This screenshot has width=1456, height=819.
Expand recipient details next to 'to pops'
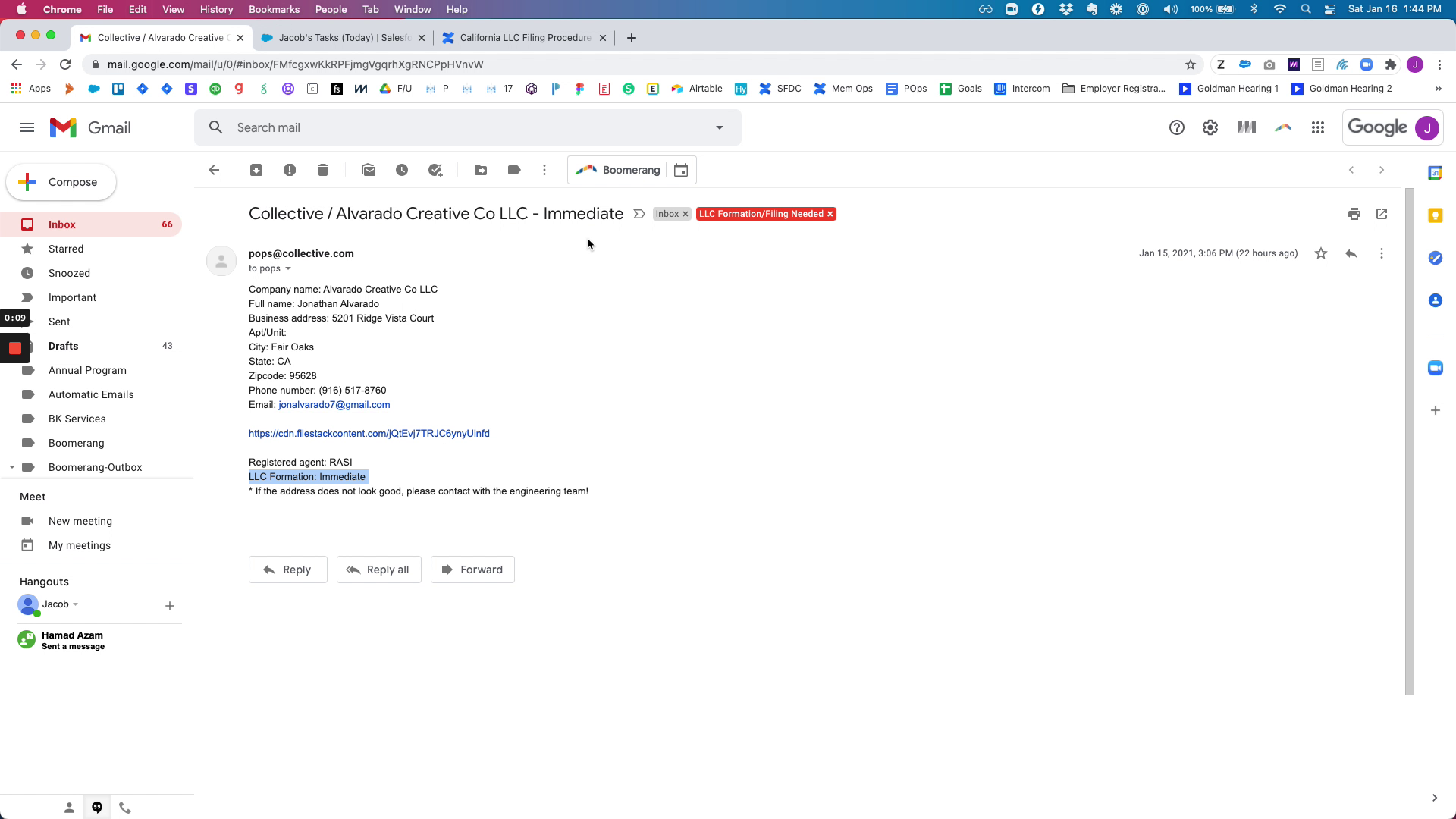(288, 268)
